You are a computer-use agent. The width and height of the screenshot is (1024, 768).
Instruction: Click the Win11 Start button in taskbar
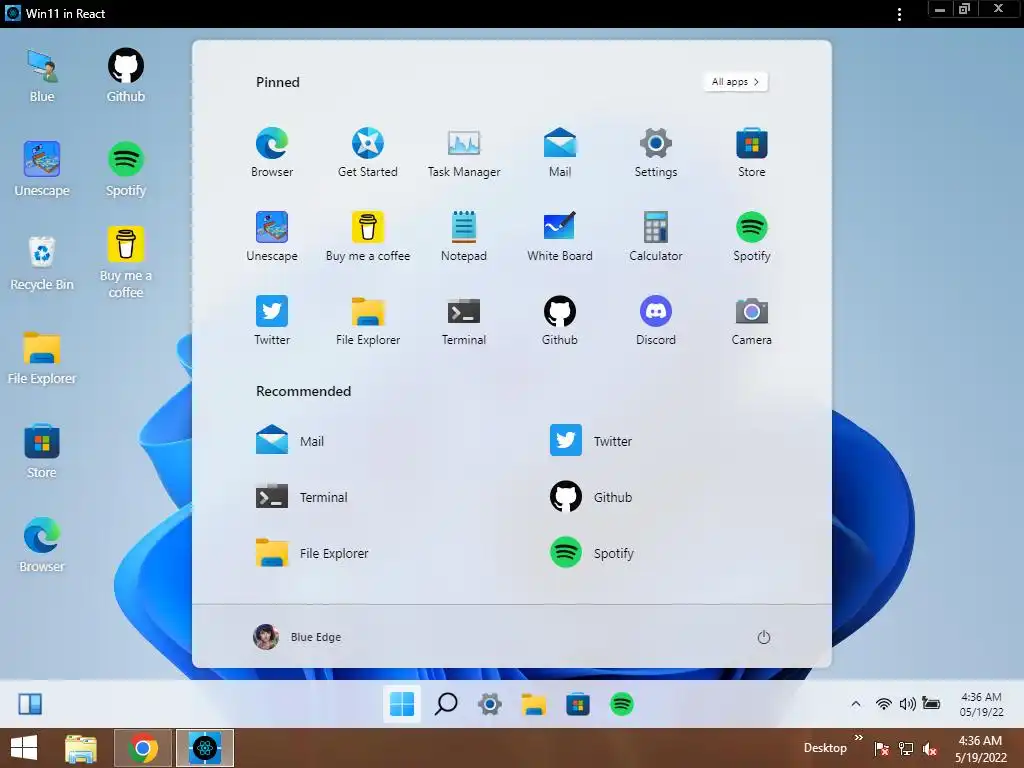pyautogui.click(x=402, y=704)
